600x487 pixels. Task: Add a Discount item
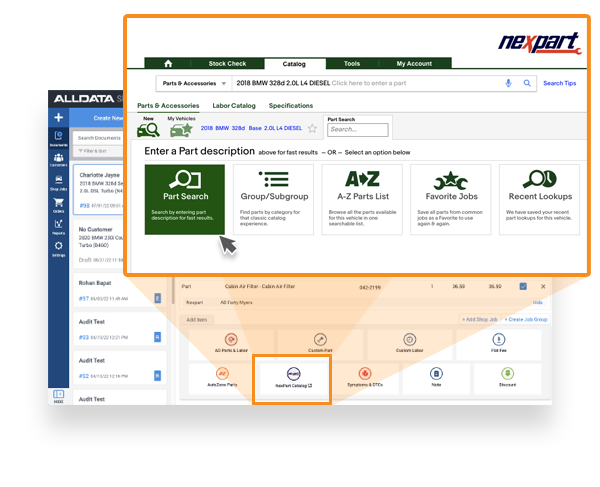[x=507, y=378]
